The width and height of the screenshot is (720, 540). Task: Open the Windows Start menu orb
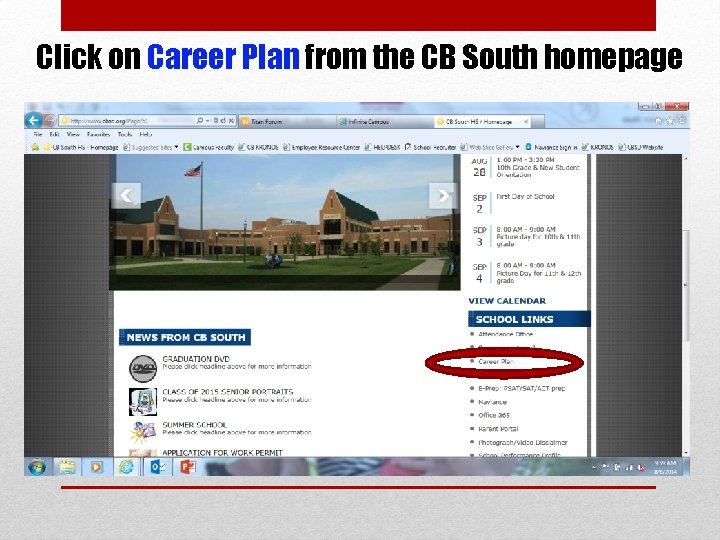(37, 467)
